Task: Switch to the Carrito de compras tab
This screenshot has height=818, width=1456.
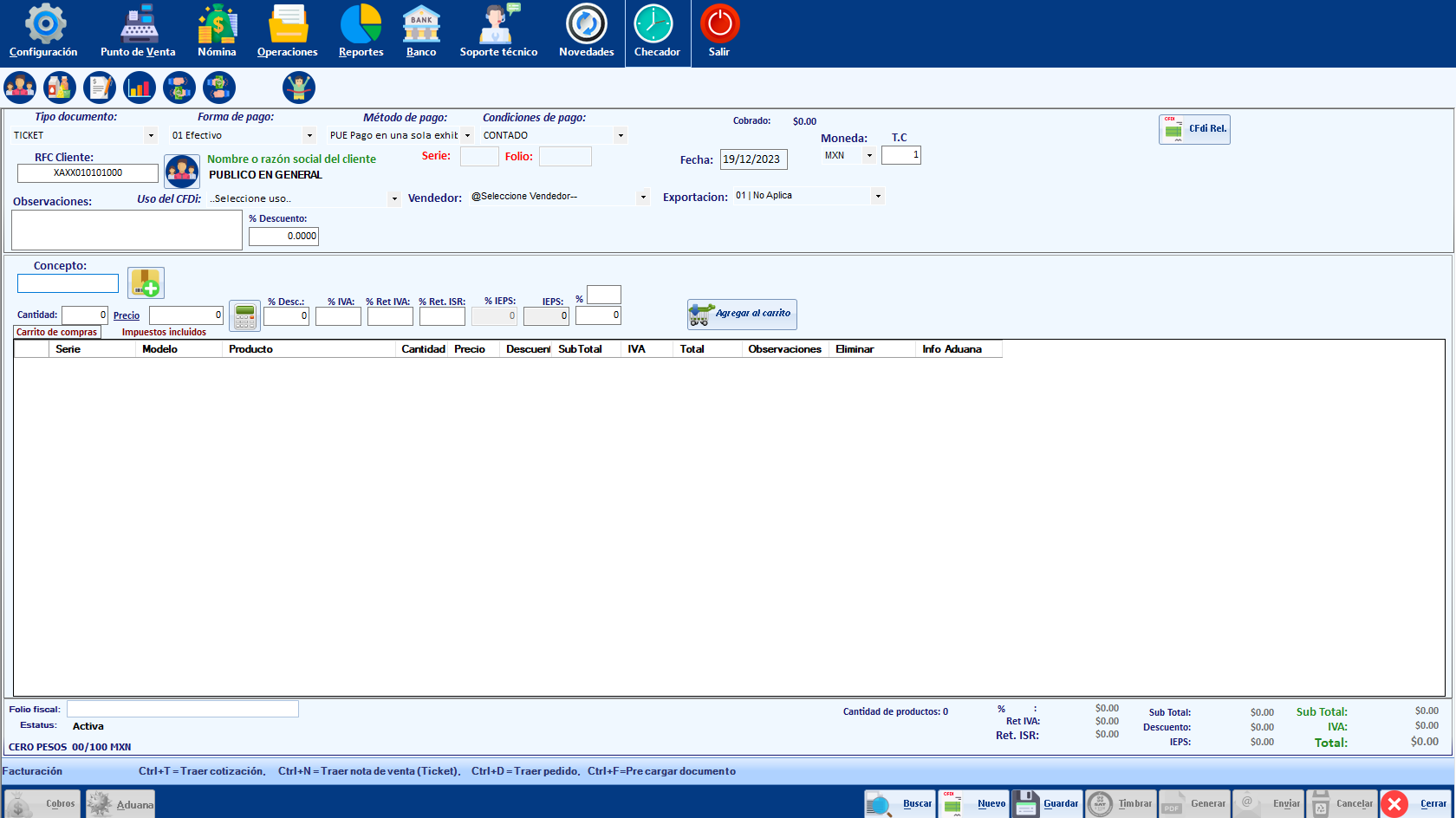Action: point(57,332)
